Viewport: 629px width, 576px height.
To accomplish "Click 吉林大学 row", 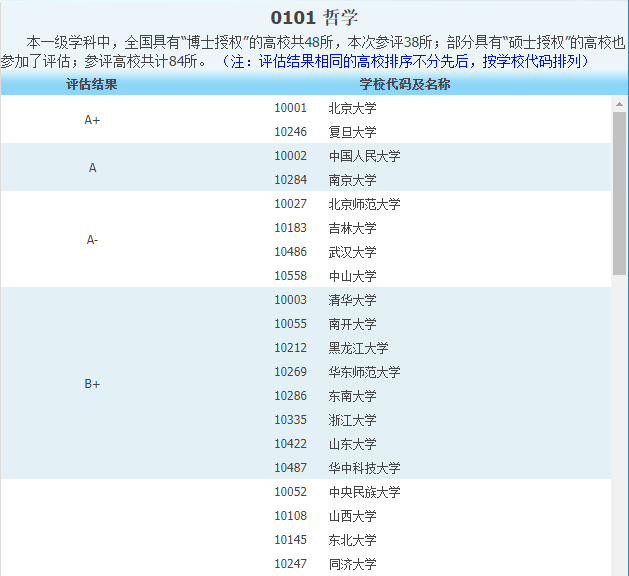I will 398,228.
